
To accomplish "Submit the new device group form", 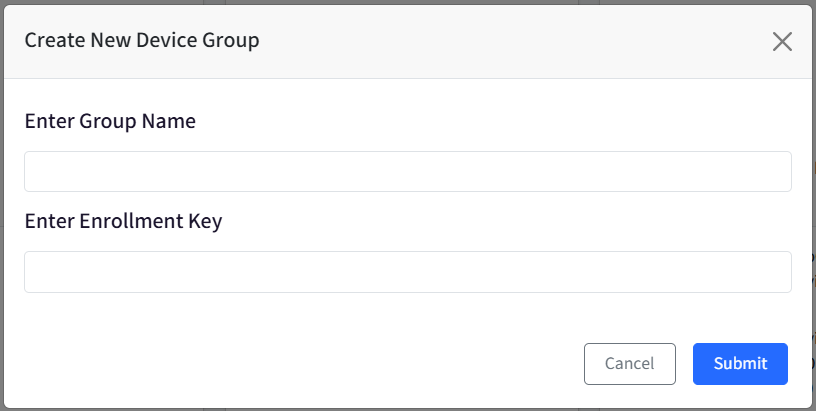I will [740, 364].
